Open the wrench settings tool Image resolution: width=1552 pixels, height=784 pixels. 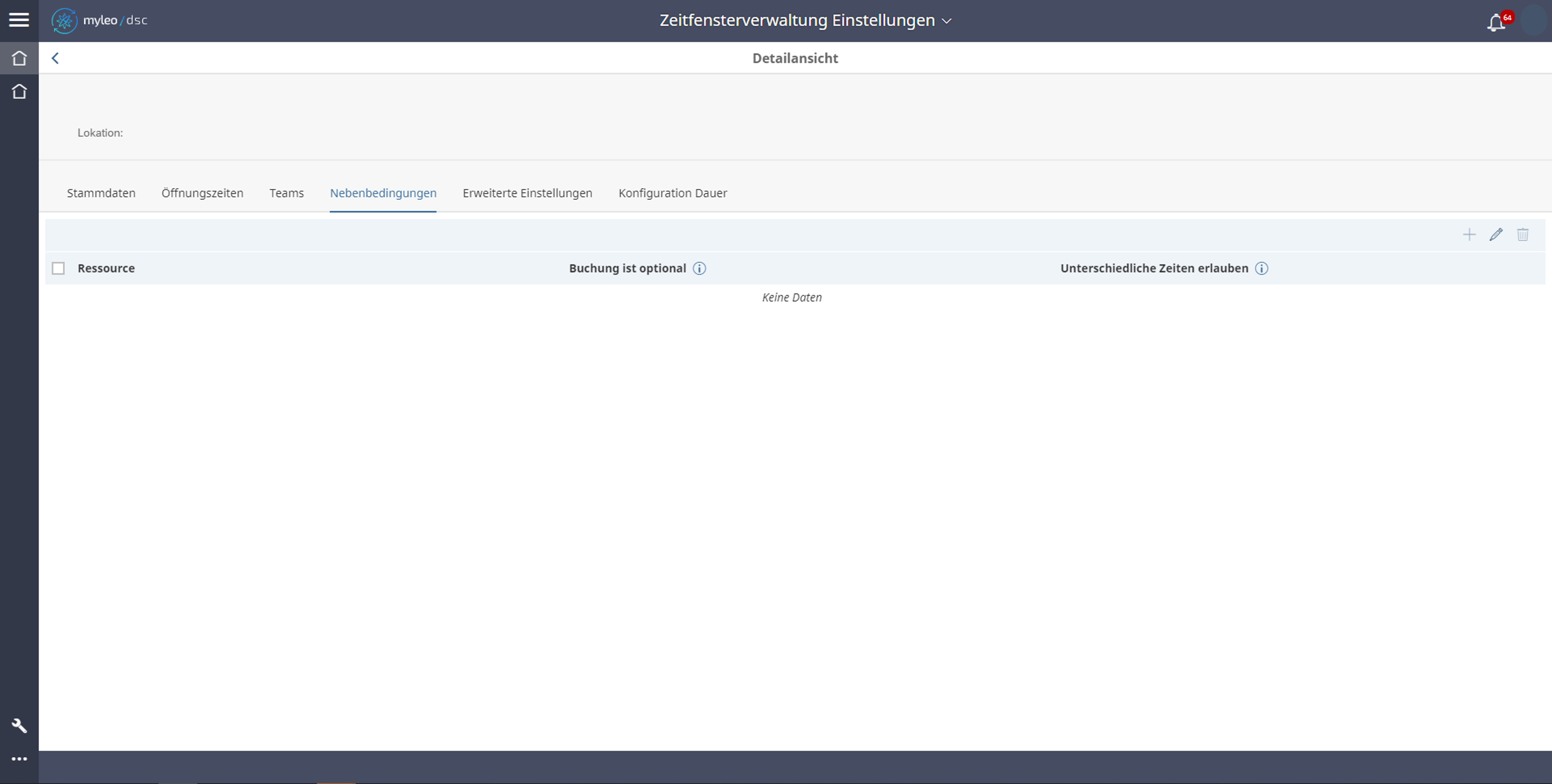[x=19, y=725]
